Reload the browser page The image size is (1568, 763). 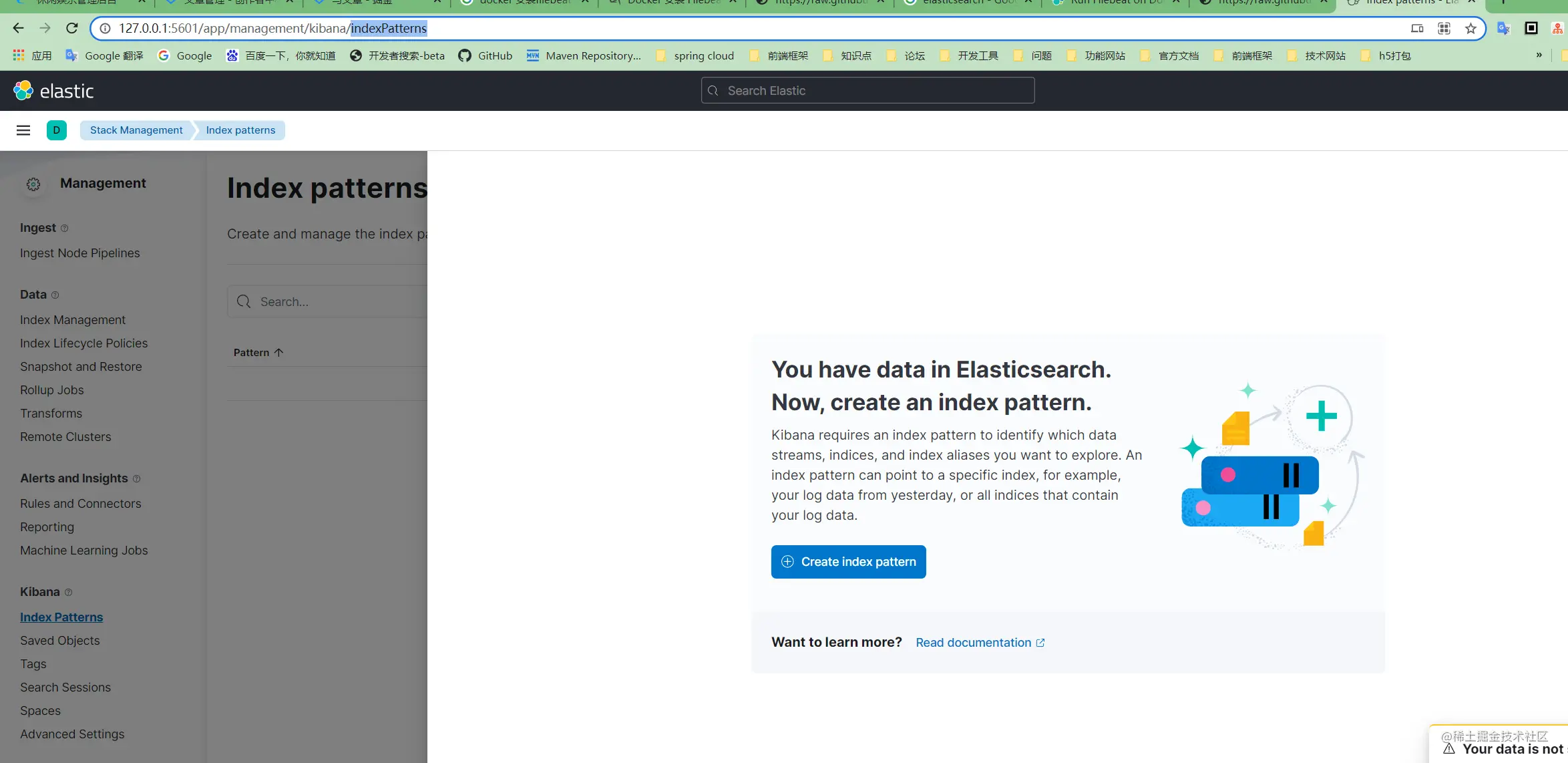(72, 28)
